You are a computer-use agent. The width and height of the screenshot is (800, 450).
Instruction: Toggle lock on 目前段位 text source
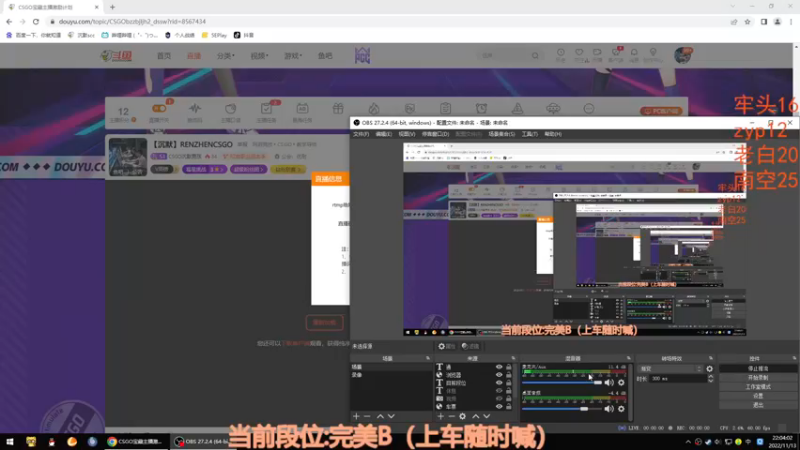[x=509, y=383]
